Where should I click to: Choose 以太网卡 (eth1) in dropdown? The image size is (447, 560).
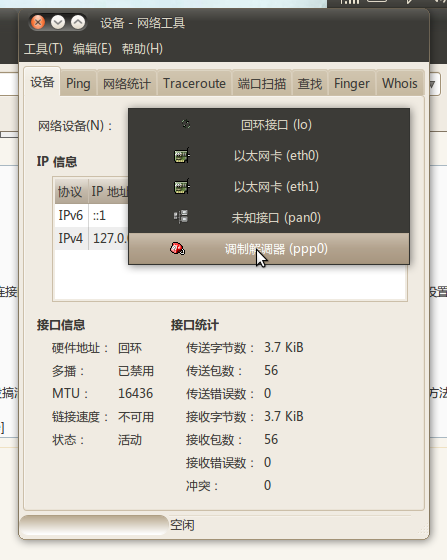(269, 187)
